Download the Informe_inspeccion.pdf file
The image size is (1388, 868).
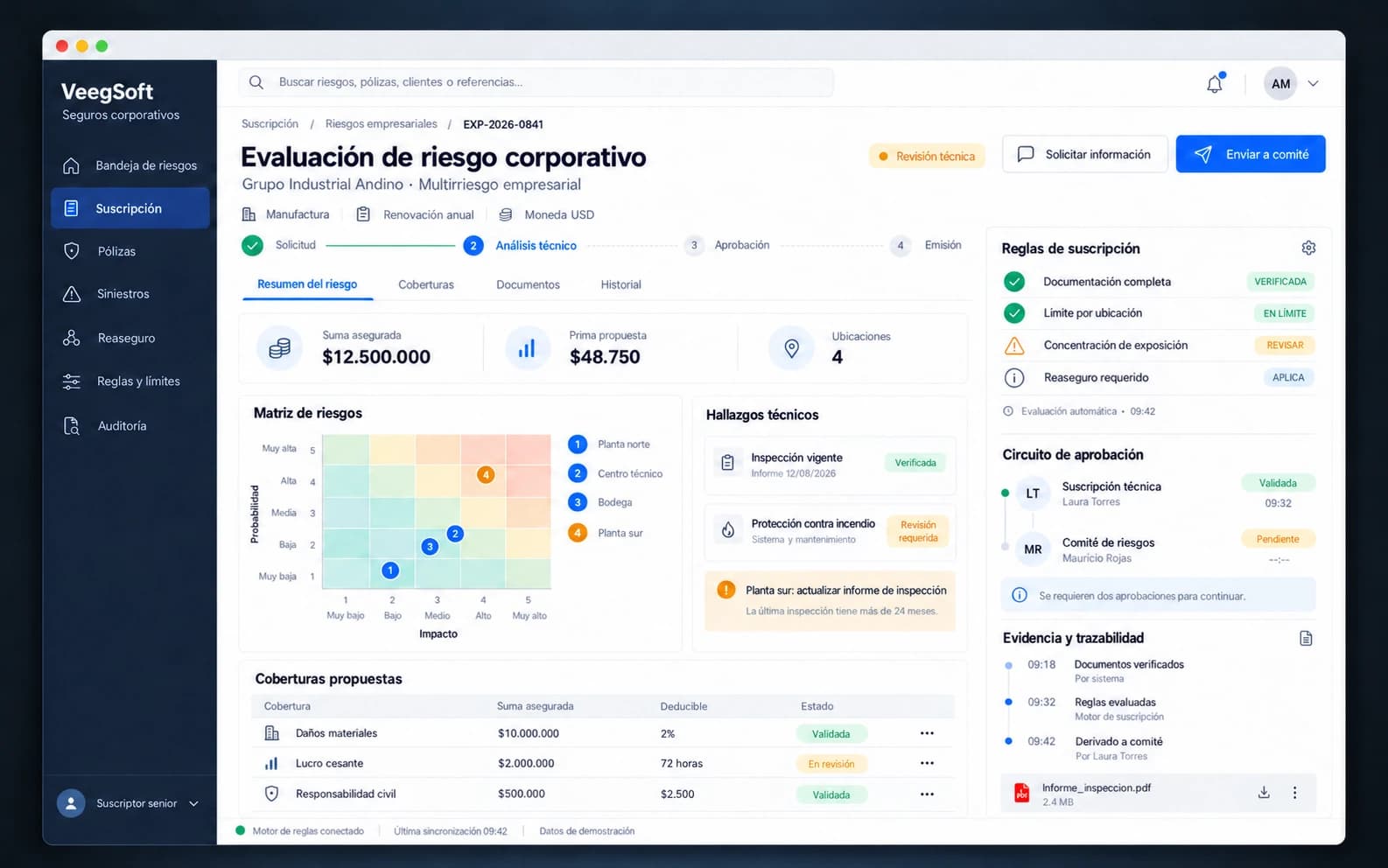1264,793
